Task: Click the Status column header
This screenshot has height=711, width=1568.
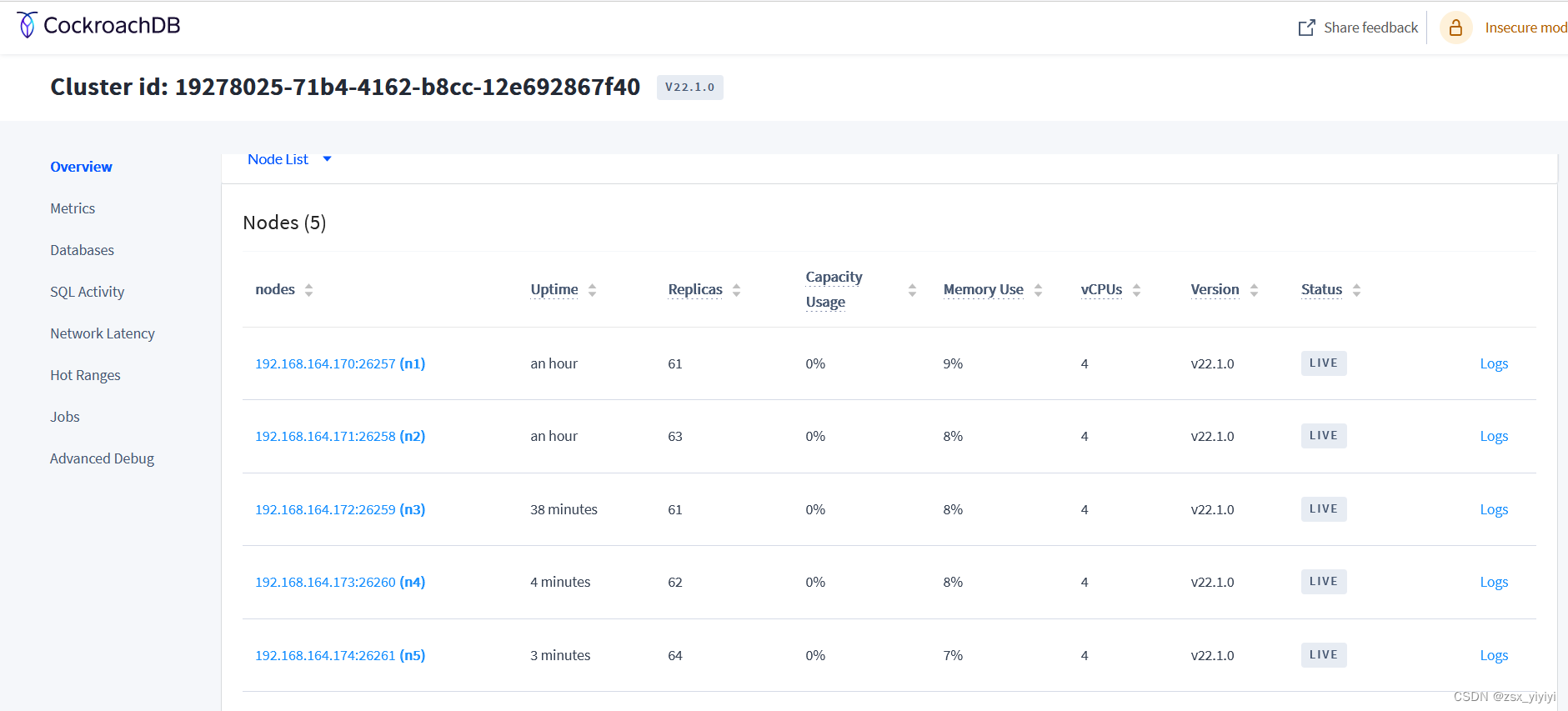Action: click(x=1321, y=289)
